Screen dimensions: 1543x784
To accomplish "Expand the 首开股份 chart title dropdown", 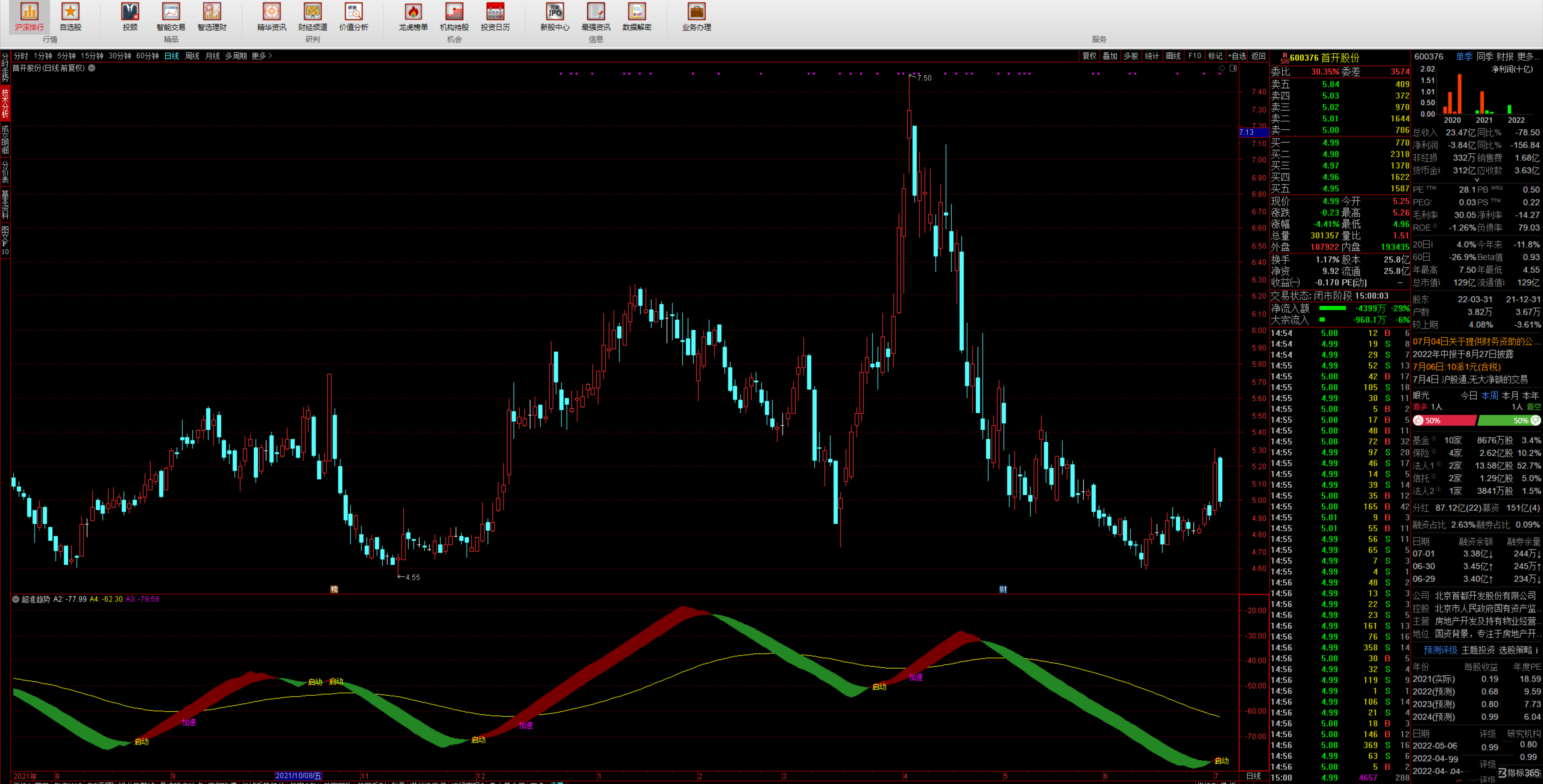I will (x=92, y=68).
